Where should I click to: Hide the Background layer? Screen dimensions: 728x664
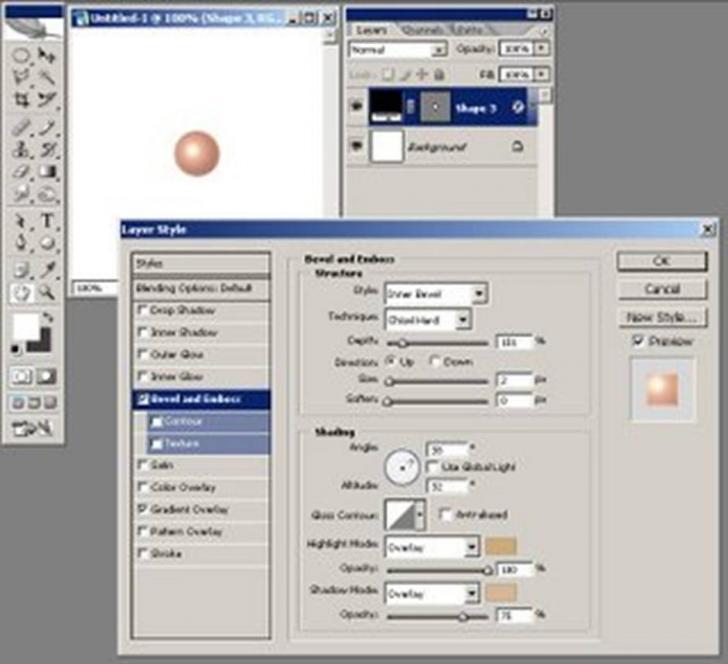pos(357,146)
